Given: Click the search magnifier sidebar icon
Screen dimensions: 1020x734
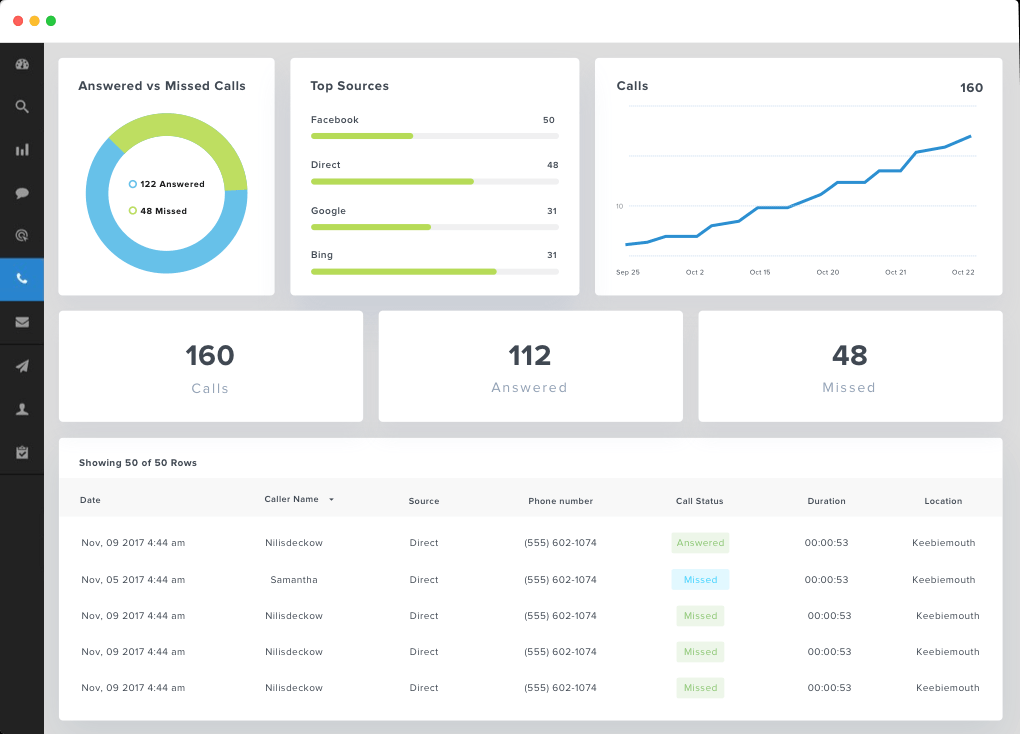Looking at the screenshot, I should click(22, 107).
